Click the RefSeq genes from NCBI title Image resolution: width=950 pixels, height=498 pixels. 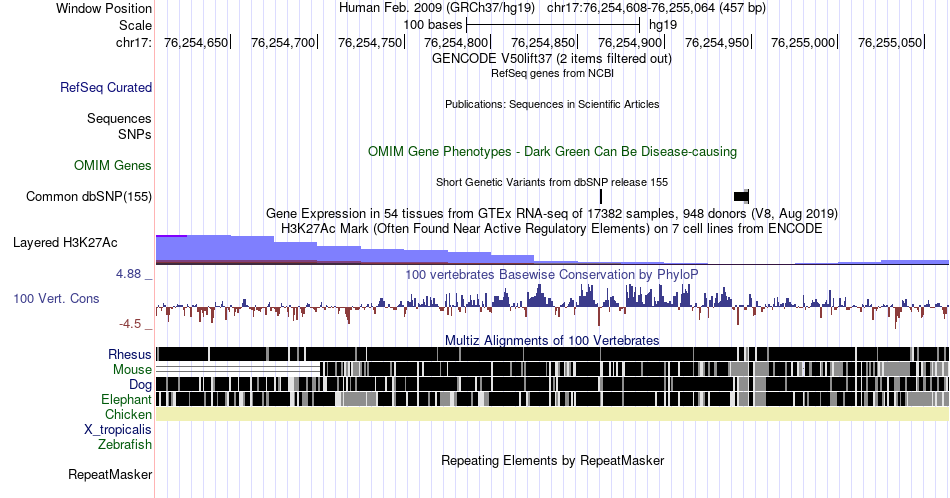tap(552, 73)
